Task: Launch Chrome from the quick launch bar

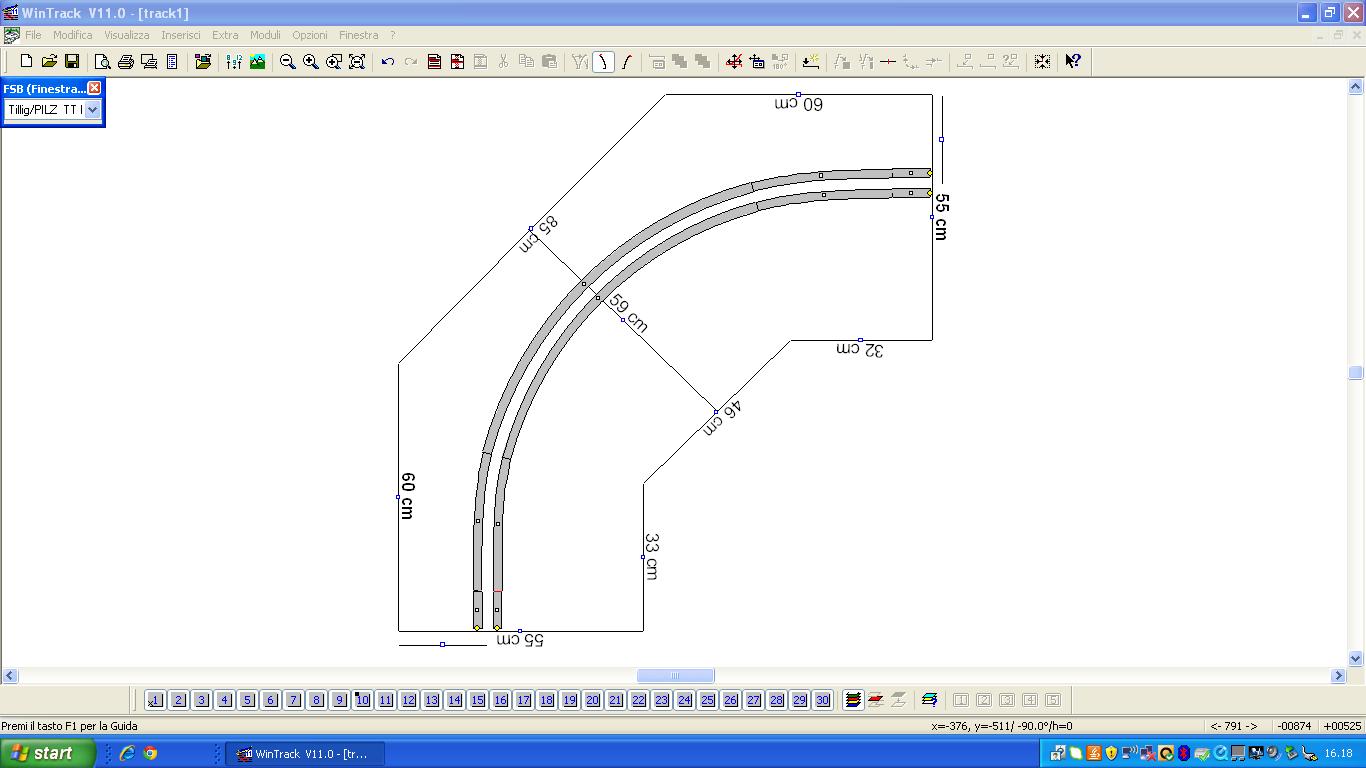Action: [150, 753]
